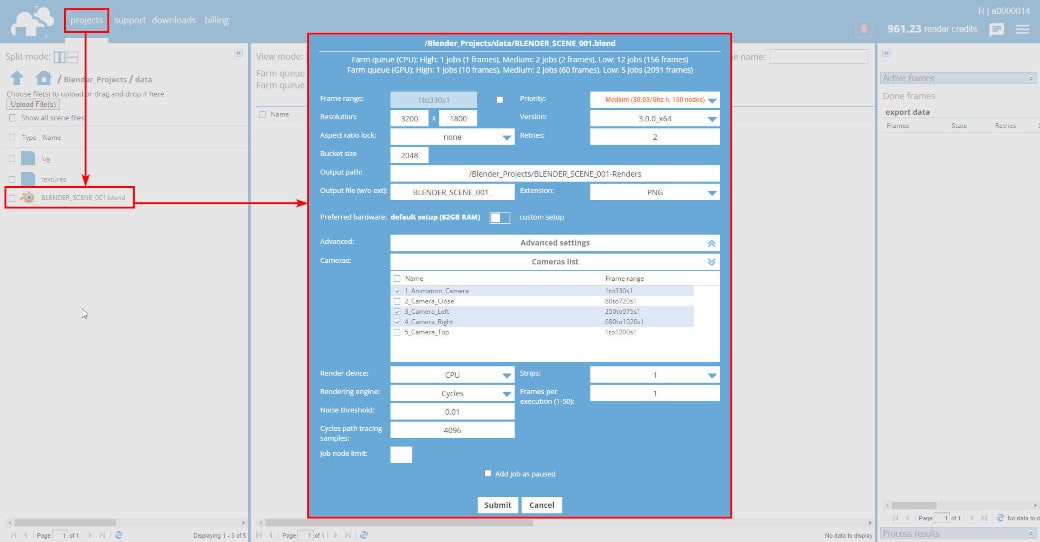This screenshot has width=1040, height=542.
Task: Toggle custom hardware setup switch
Action: [x=499, y=218]
